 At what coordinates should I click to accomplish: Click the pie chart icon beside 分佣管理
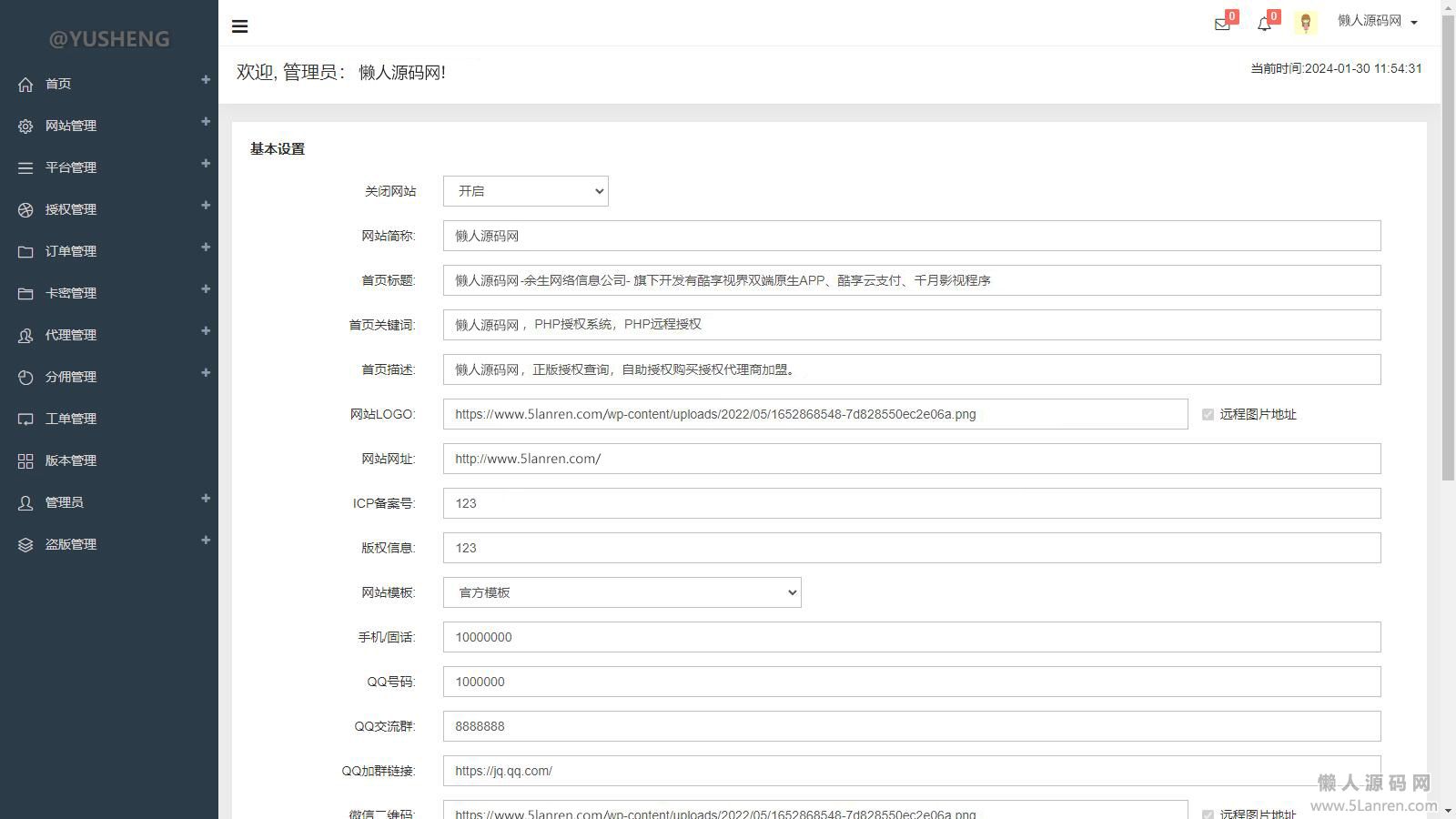(x=25, y=378)
